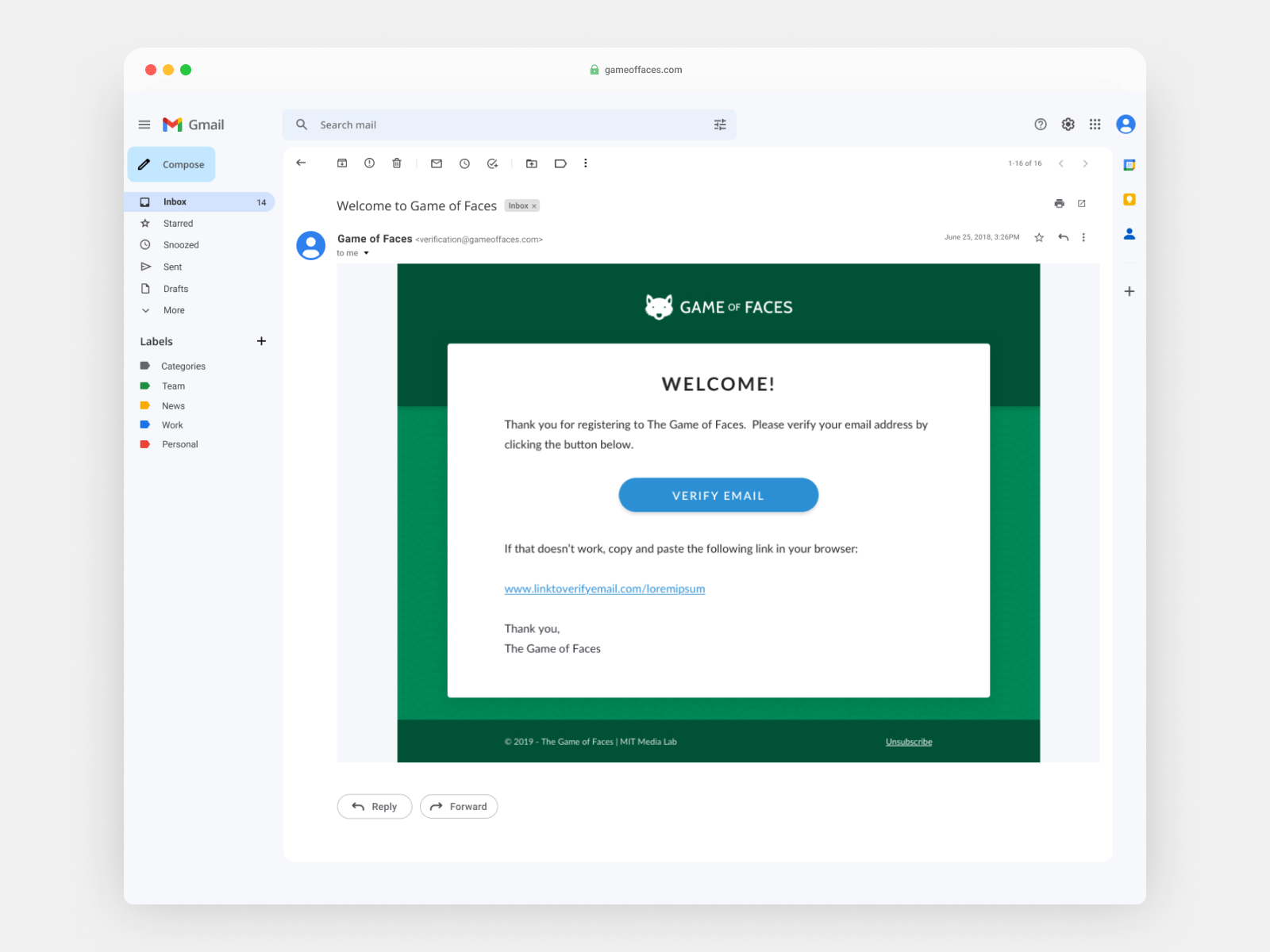Reply using arrow icon in header
Image resolution: width=1270 pixels, height=952 pixels.
click(1064, 237)
